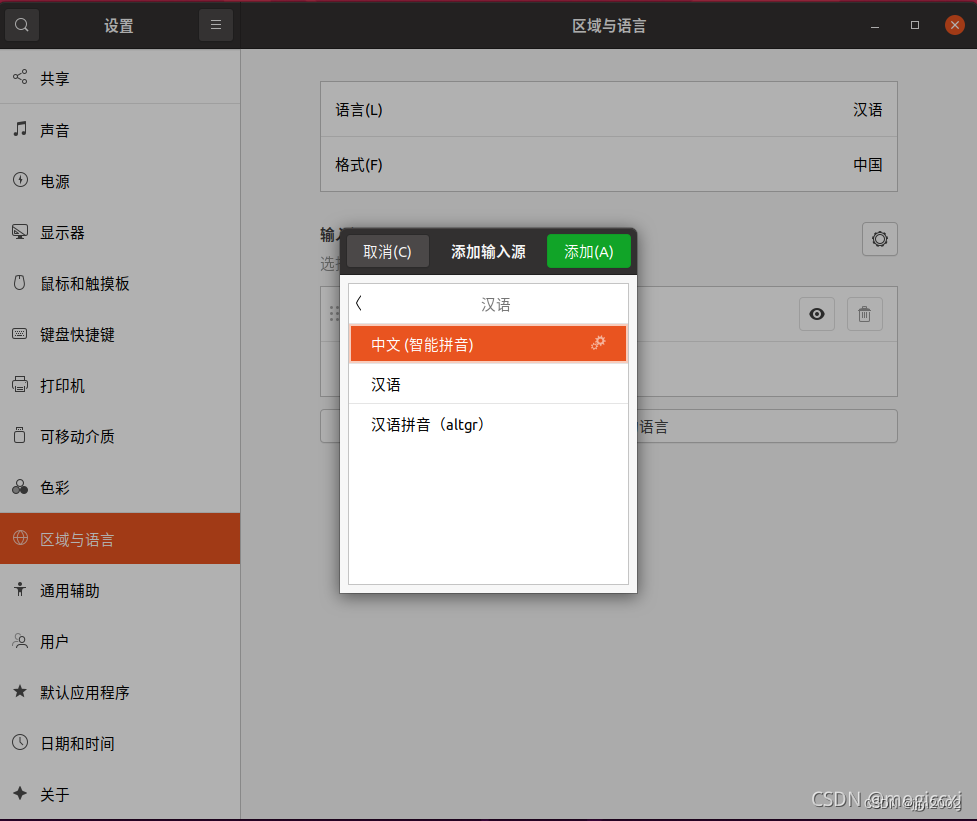Select 汉语拼音 (altgr) input source
Screen dimensions: 977x821
click(x=488, y=425)
